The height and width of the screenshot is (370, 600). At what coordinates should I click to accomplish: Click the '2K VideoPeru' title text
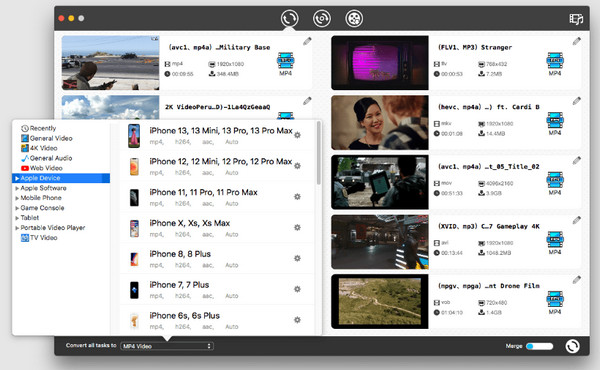(x=217, y=107)
